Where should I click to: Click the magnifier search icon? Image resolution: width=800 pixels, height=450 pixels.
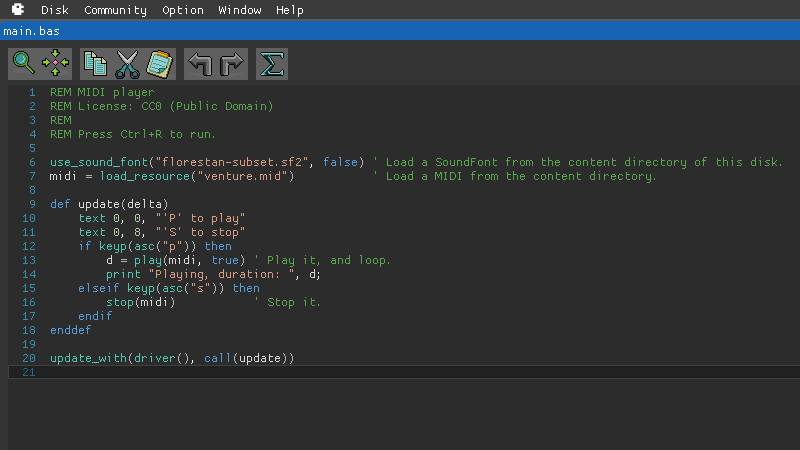pyautogui.click(x=23, y=65)
